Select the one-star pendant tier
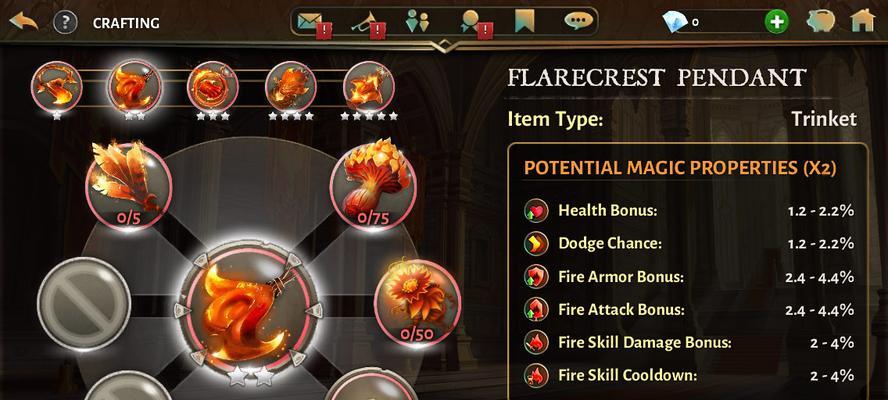The image size is (888, 400). pyautogui.click(x=57, y=87)
